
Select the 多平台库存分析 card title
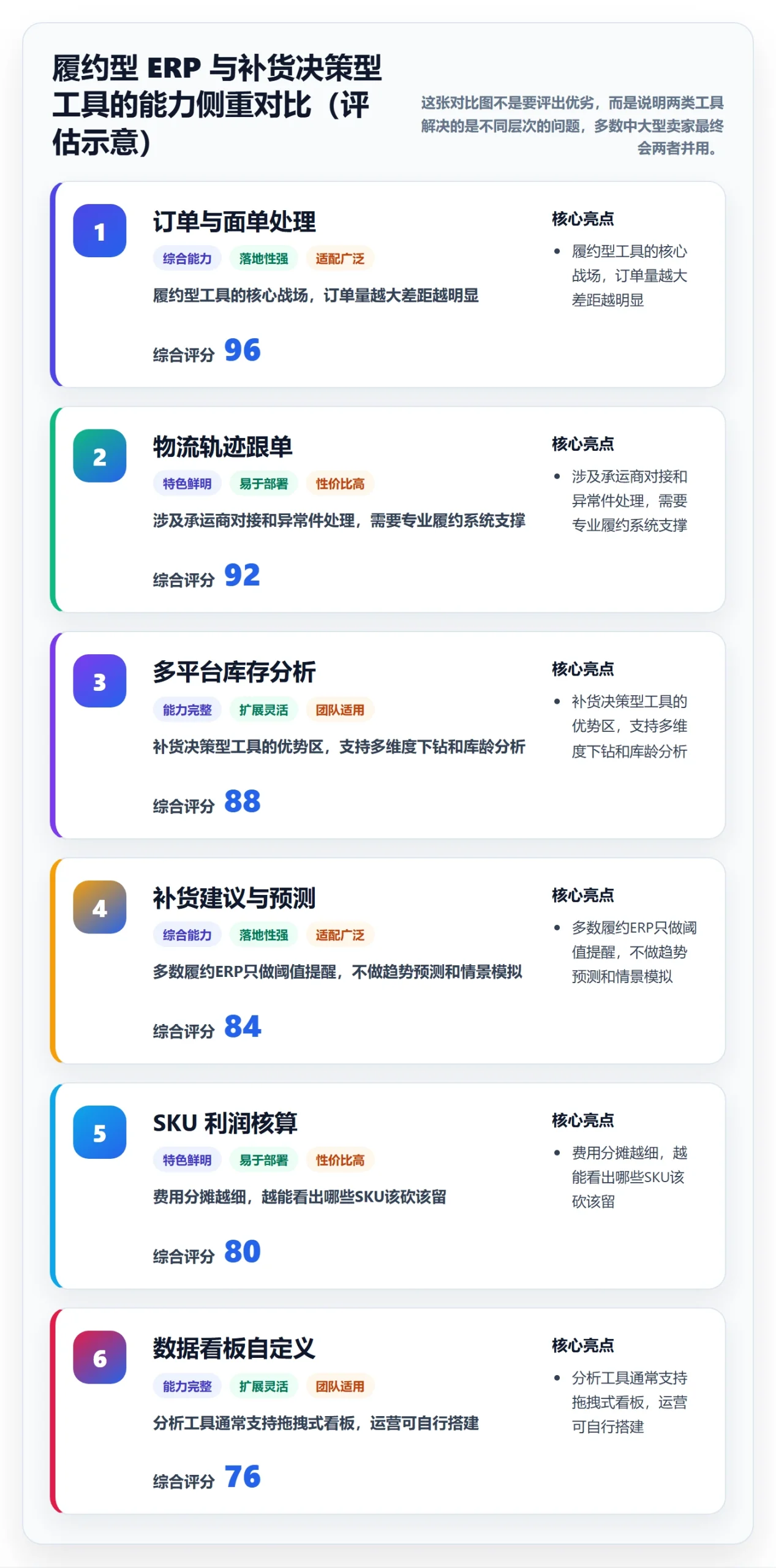(234, 672)
